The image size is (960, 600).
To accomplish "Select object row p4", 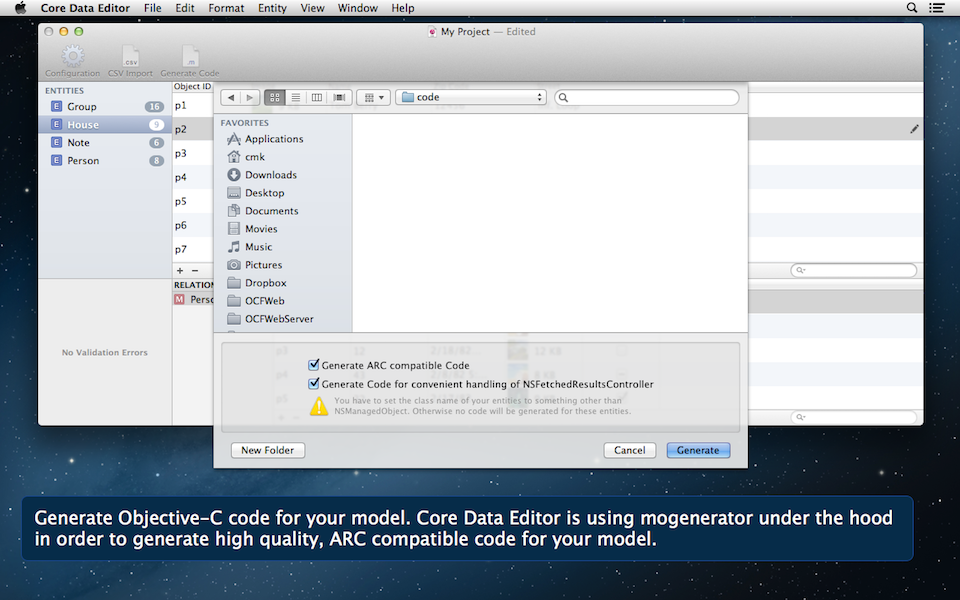I will coord(193,178).
